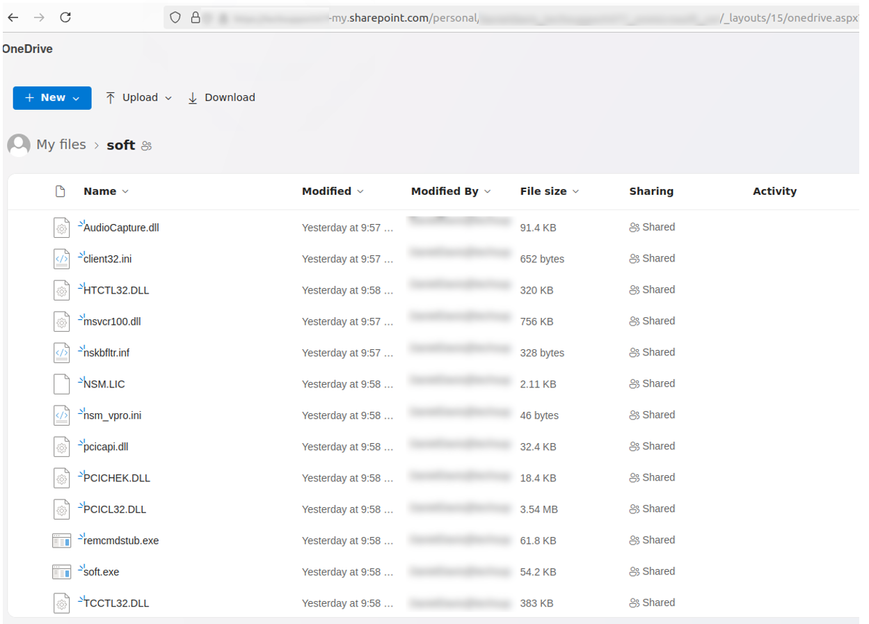Click the 383 KB file size cell
The height and width of the screenshot is (624, 869).
coord(536,603)
